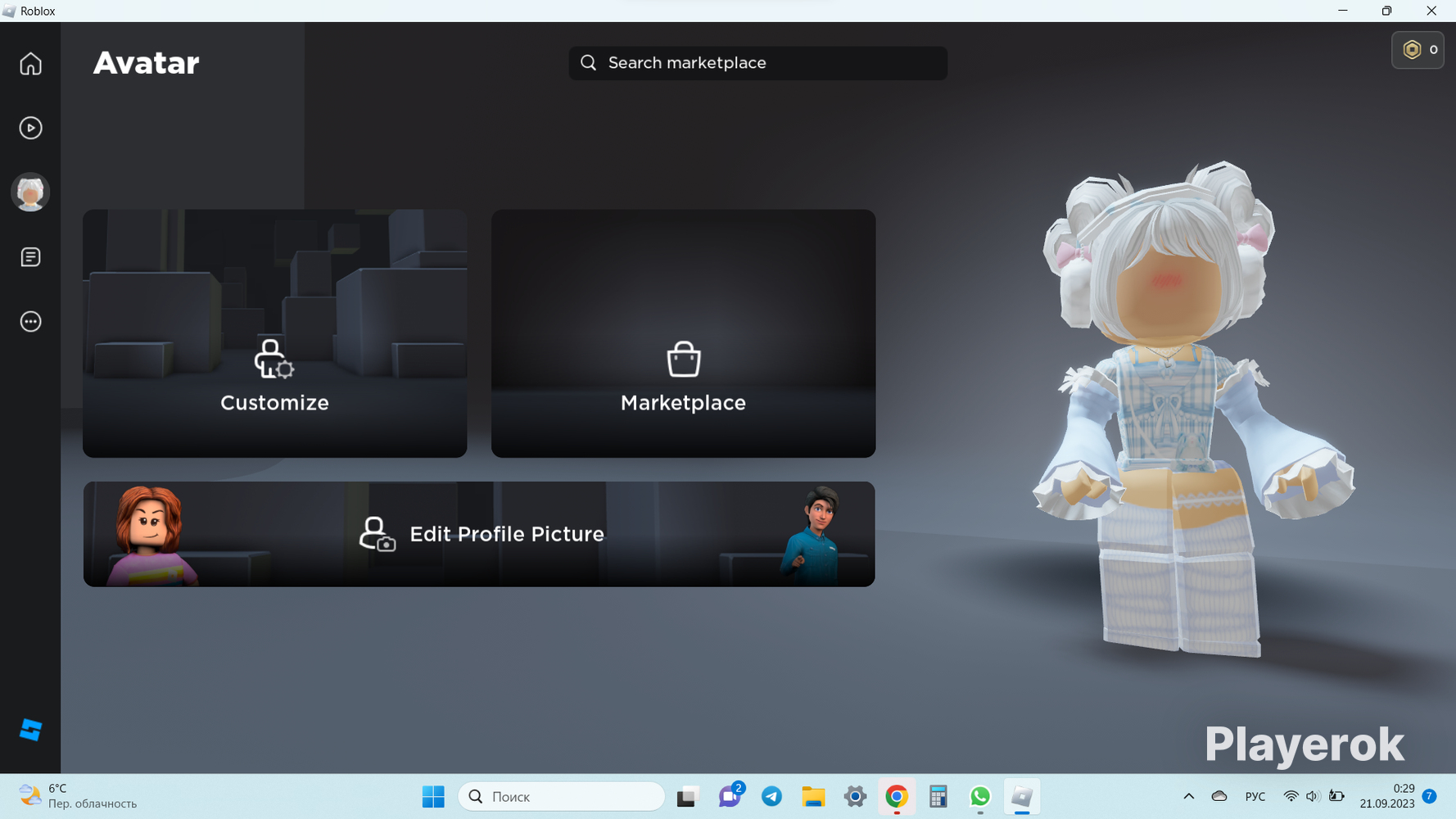The image size is (1456, 819).
Task: Open WhatsApp from the taskbar
Action: point(980,796)
